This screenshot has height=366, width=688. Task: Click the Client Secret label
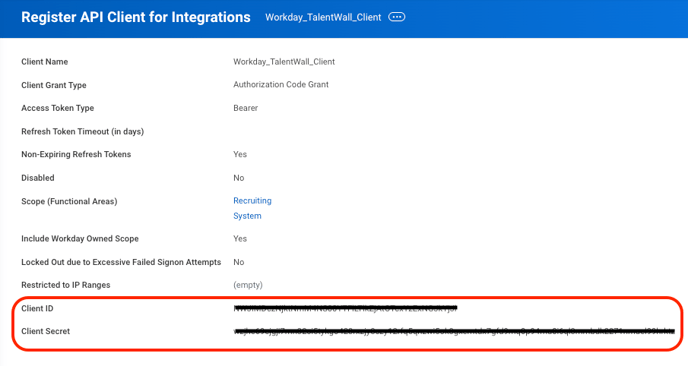[x=46, y=331]
